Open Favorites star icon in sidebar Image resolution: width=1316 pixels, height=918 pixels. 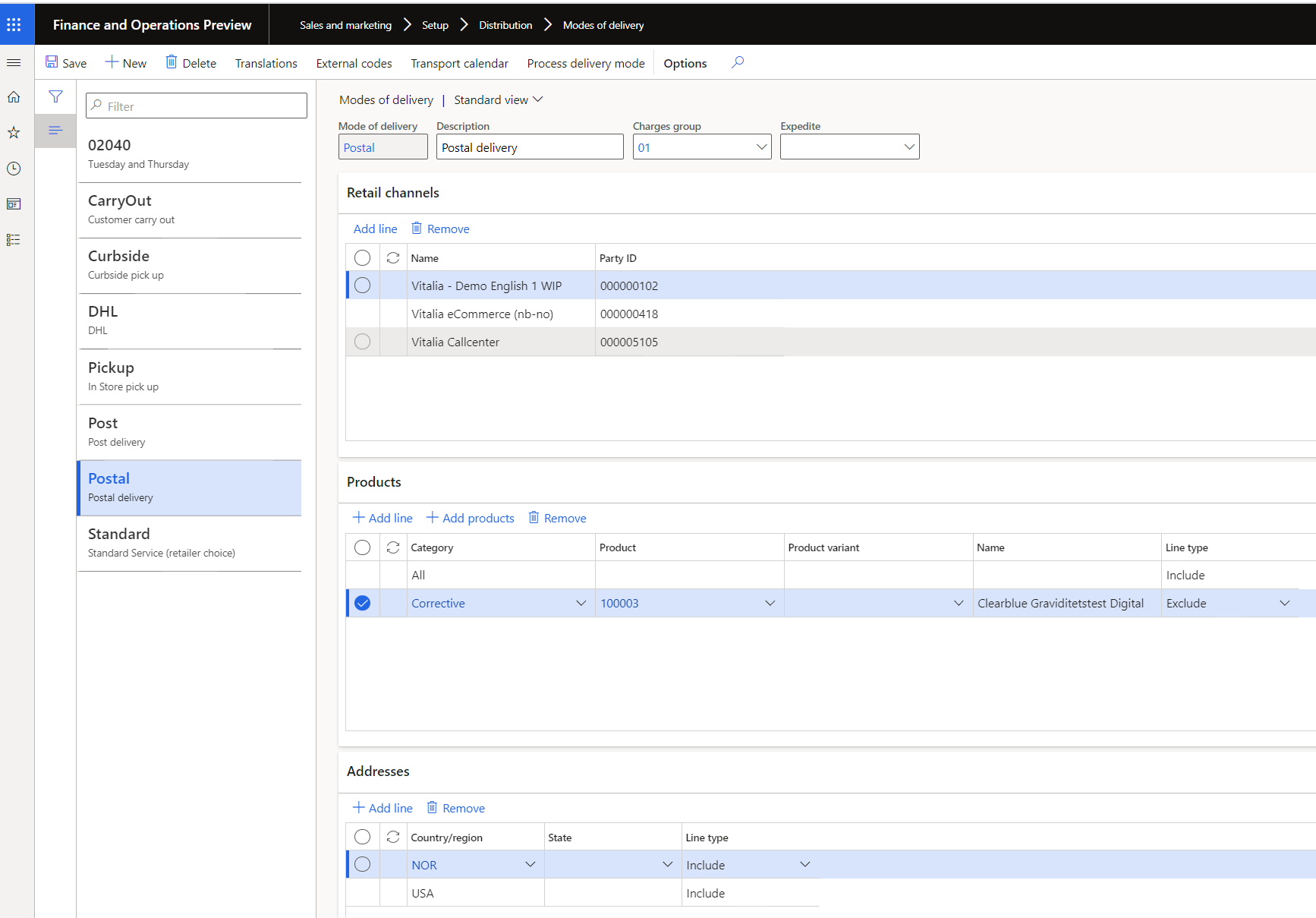tap(14, 133)
